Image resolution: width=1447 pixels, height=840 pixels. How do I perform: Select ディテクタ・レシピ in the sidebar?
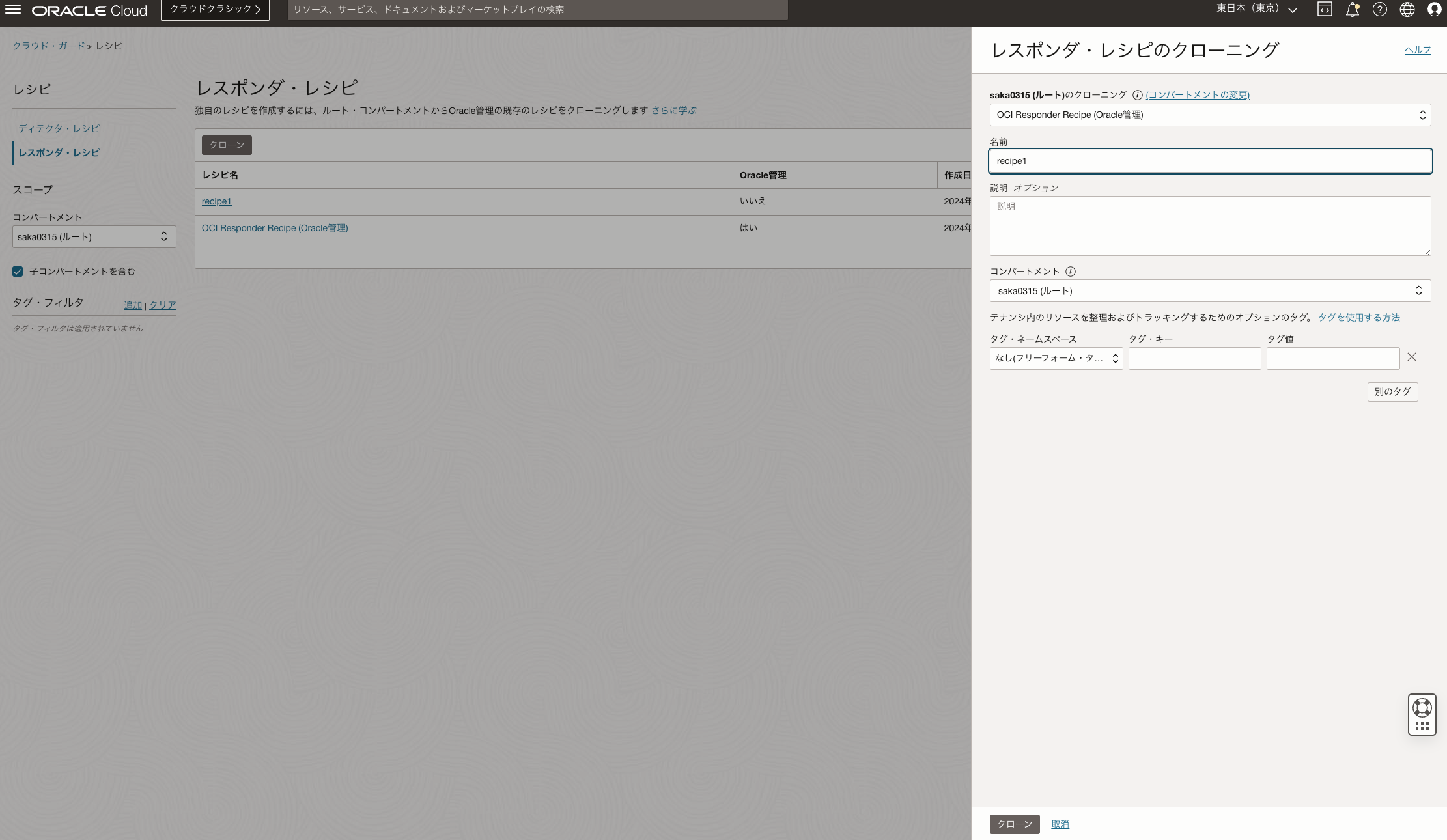tap(59, 128)
